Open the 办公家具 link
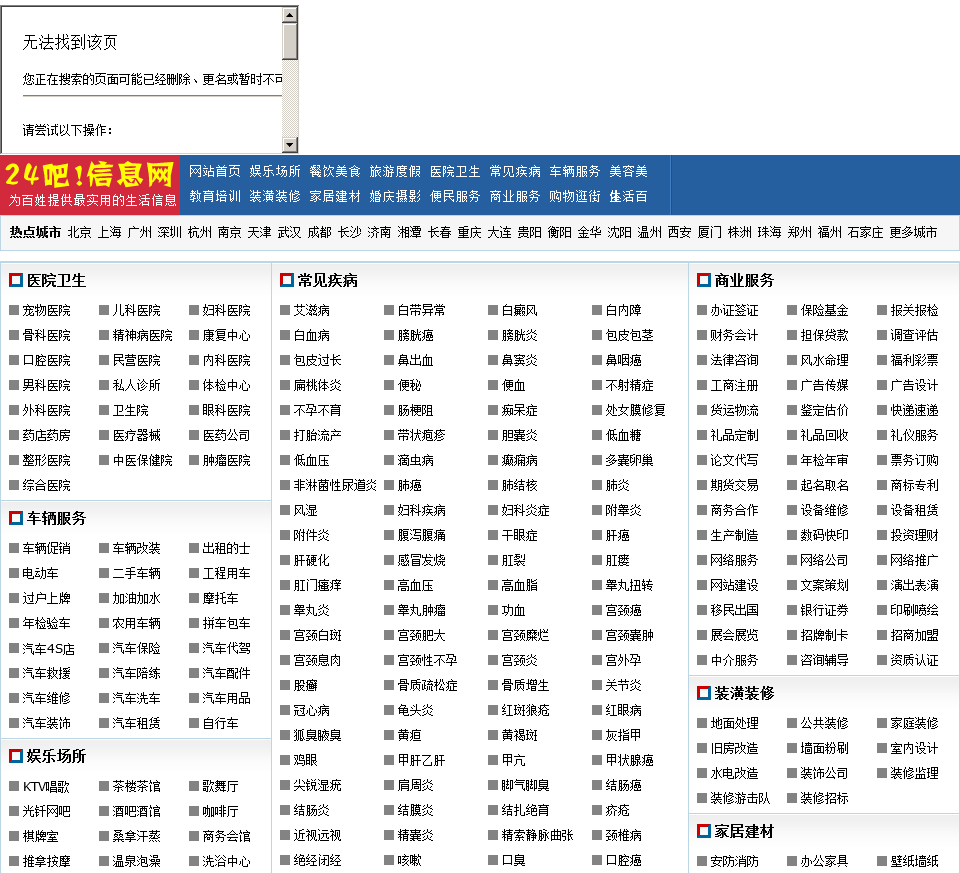The height and width of the screenshot is (873, 960). tap(824, 861)
